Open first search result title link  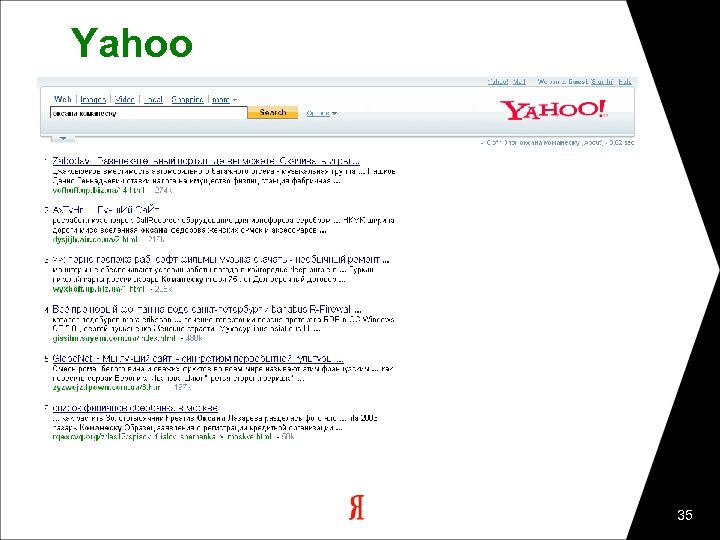(206, 161)
